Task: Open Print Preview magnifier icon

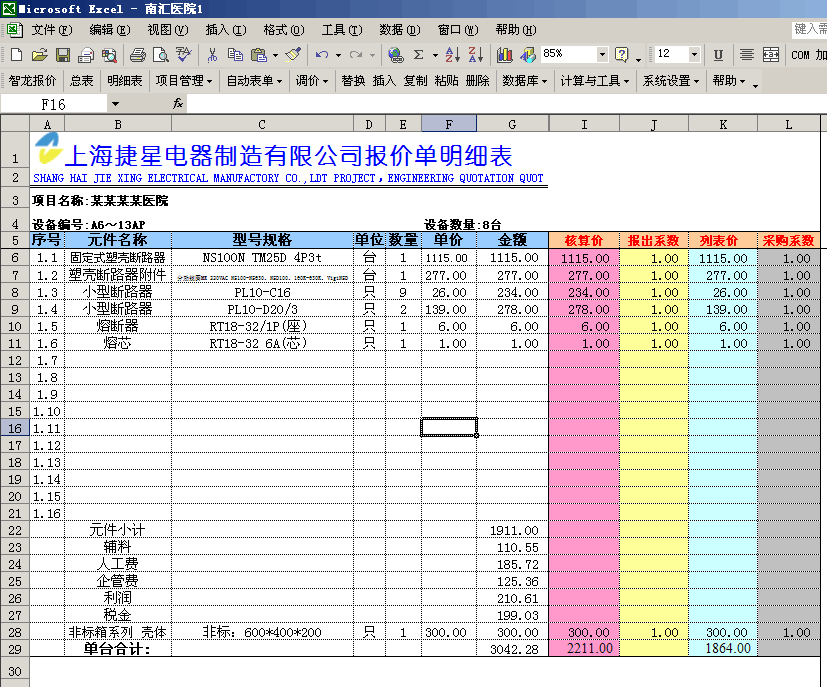Action: pyautogui.click(x=161, y=54)
